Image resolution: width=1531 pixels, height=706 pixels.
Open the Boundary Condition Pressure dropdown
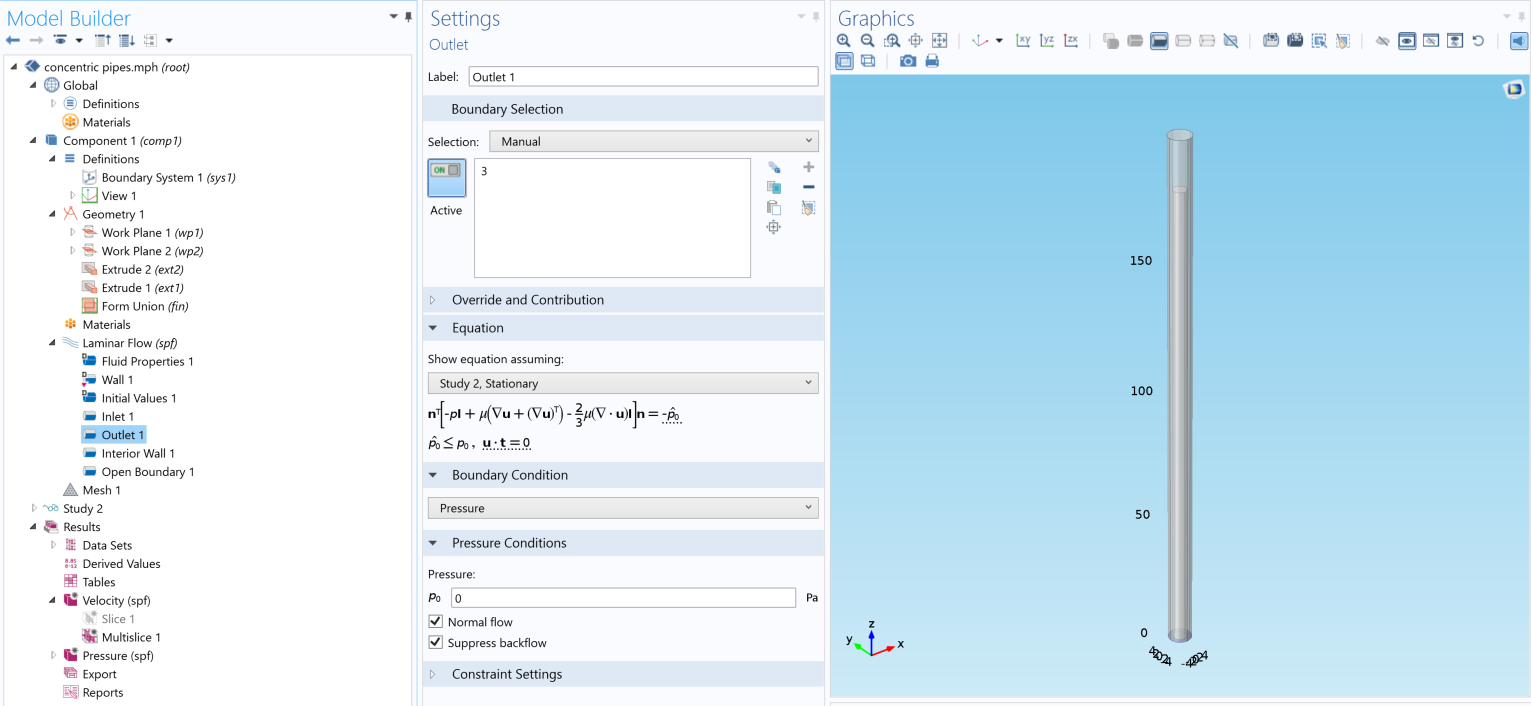(622, 508)
